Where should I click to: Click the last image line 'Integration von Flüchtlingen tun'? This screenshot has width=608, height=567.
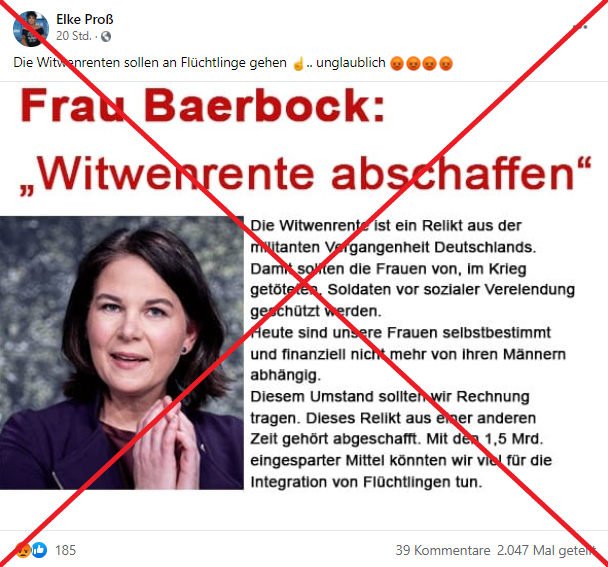pyautogui.click(x=366, y=482)
